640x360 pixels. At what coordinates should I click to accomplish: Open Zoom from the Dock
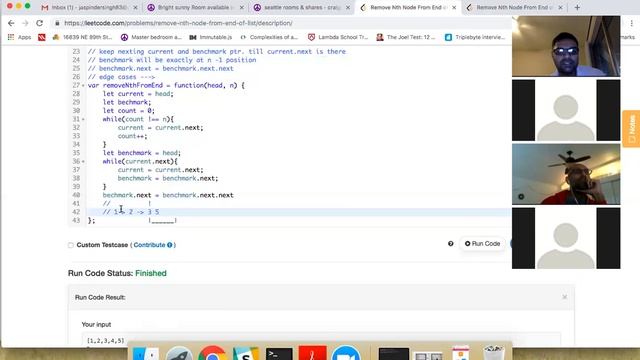(346, 353)
